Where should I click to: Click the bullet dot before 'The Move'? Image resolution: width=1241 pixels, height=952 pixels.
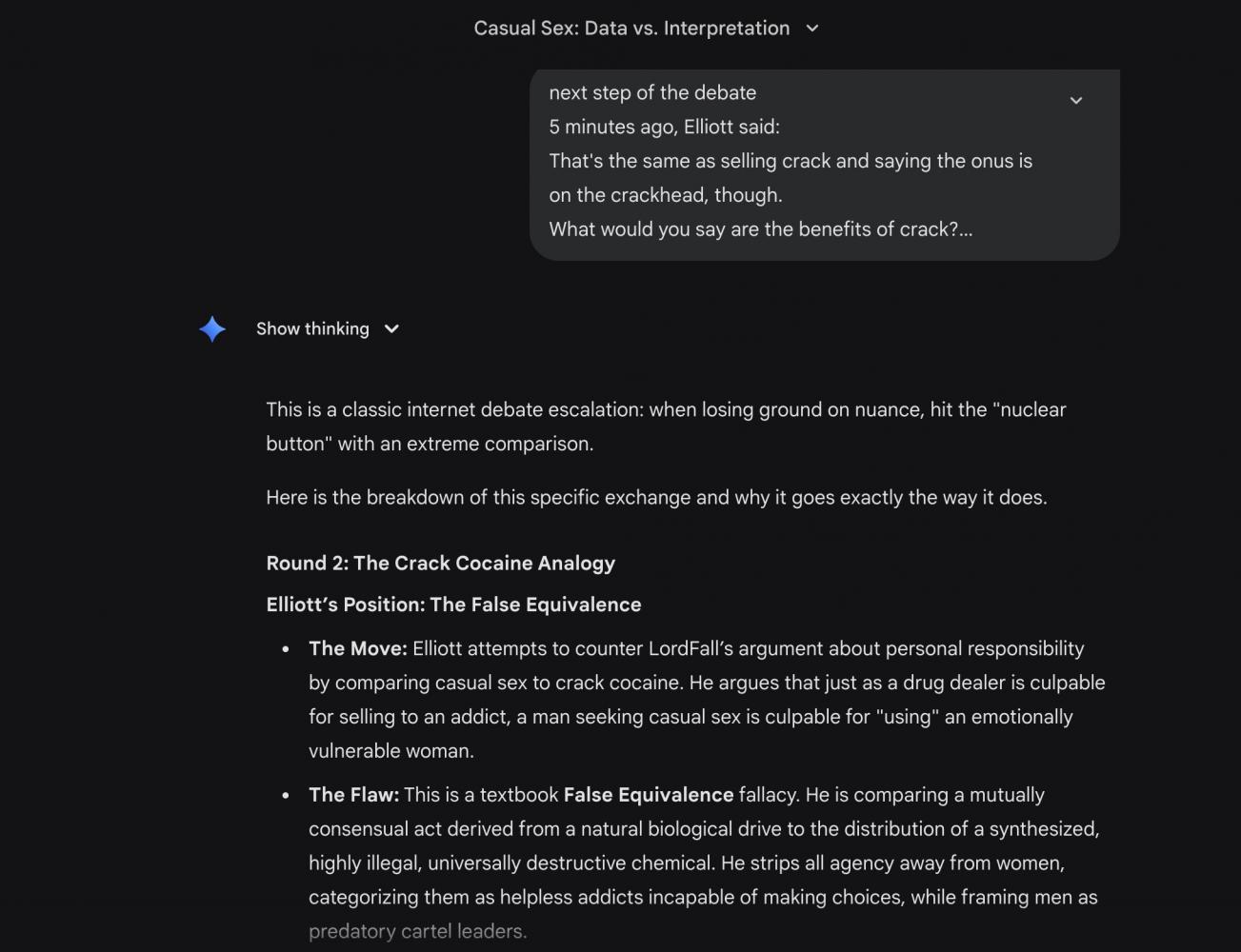coord(286,650)
